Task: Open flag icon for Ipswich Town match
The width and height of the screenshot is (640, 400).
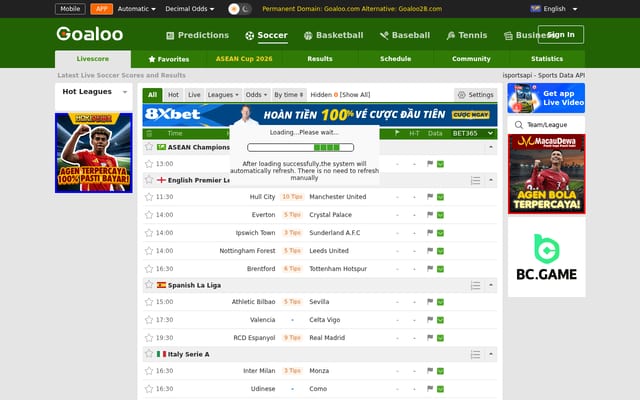Action: pyautogui.click(x=430, y=233)
